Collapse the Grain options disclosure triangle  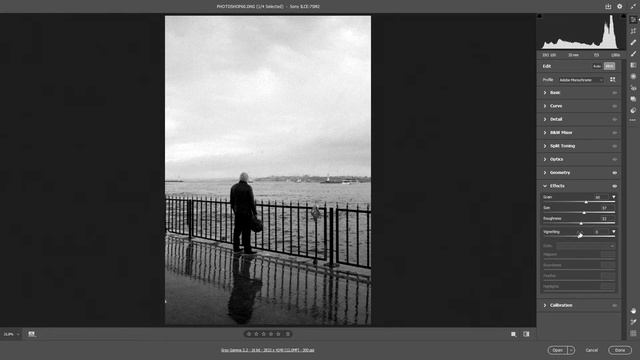tap(613, 197)
